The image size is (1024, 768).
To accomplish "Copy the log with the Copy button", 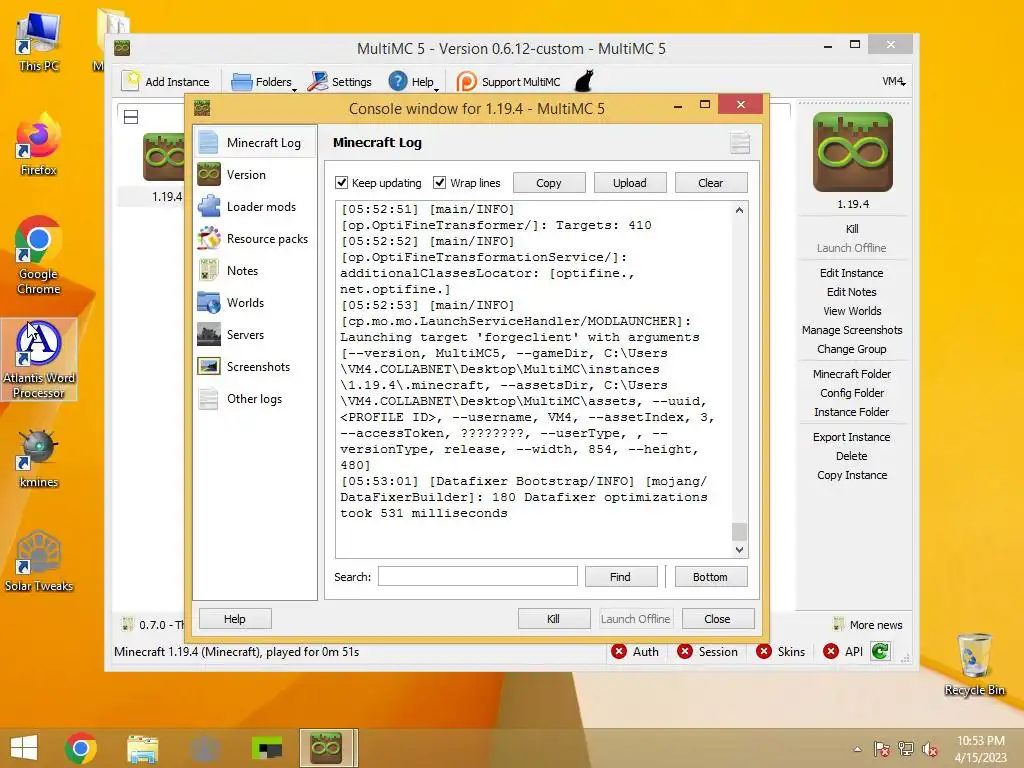I will click(549, 183).
